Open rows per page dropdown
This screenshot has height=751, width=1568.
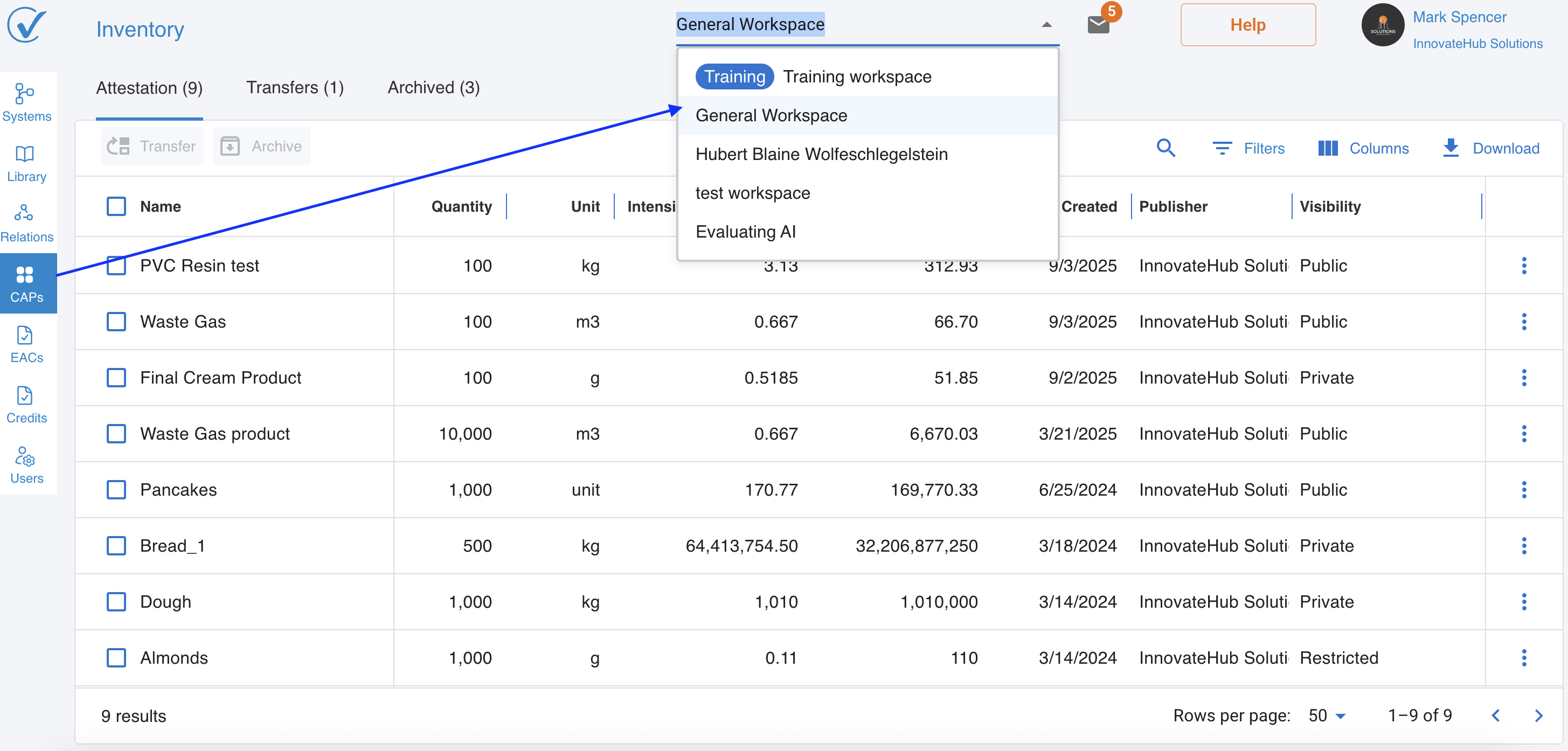point(1327,715)
